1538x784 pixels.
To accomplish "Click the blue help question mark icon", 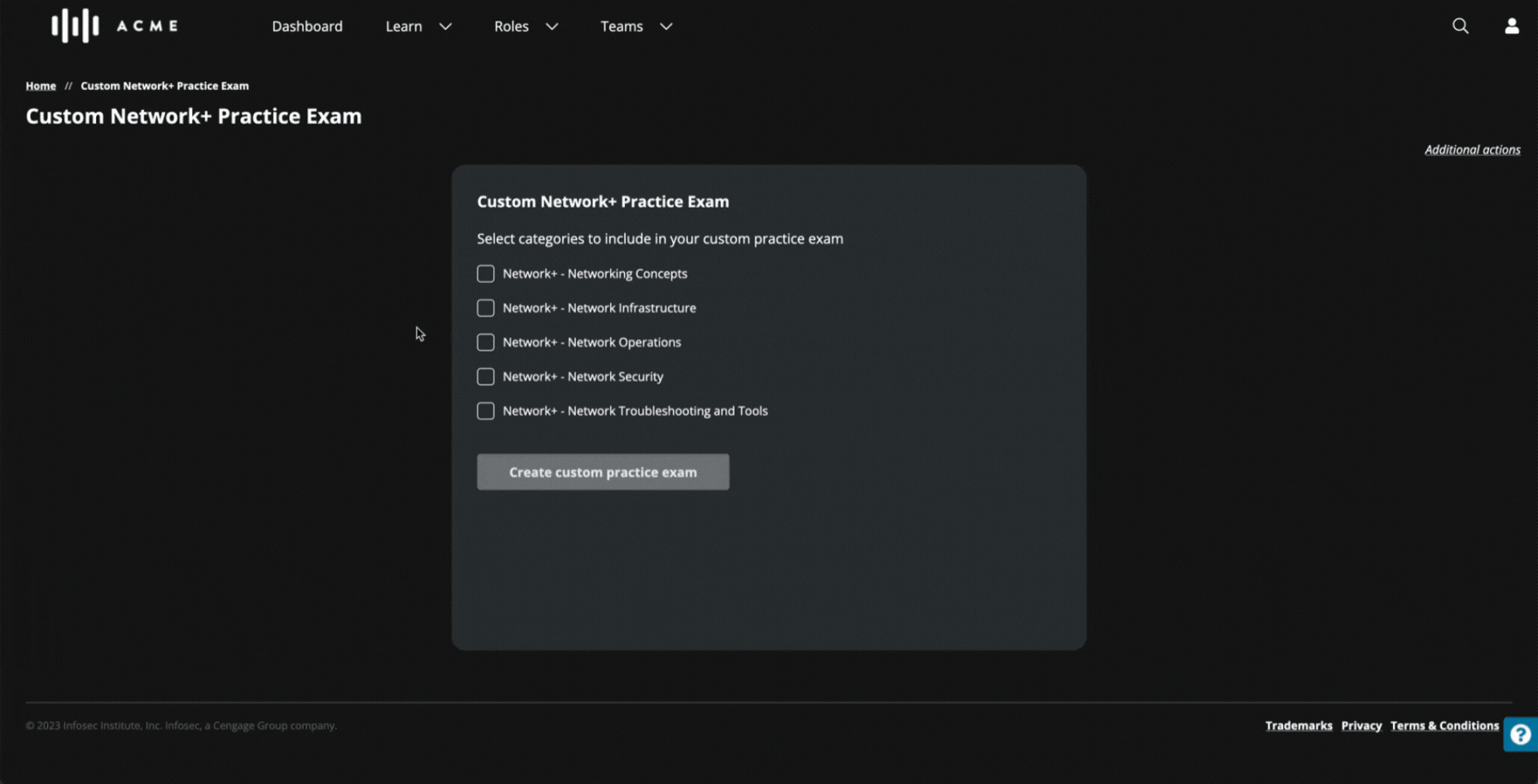I will tap(1520, 734).
